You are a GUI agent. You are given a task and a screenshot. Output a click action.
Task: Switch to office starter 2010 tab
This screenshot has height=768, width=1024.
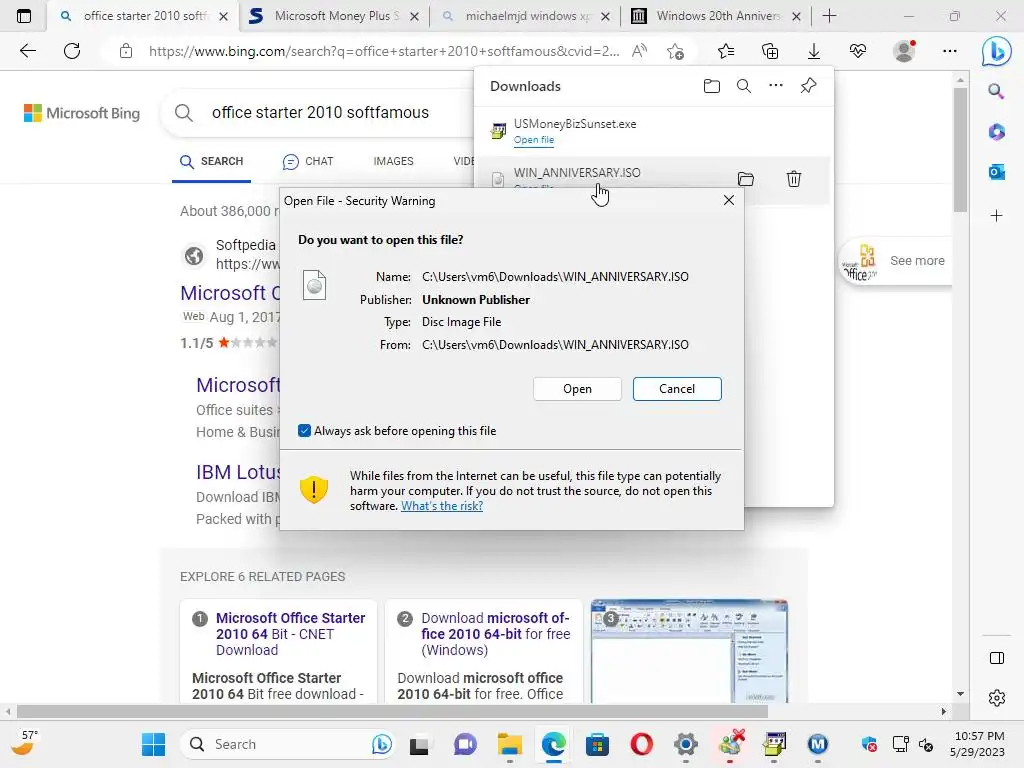tap(144, 16)
